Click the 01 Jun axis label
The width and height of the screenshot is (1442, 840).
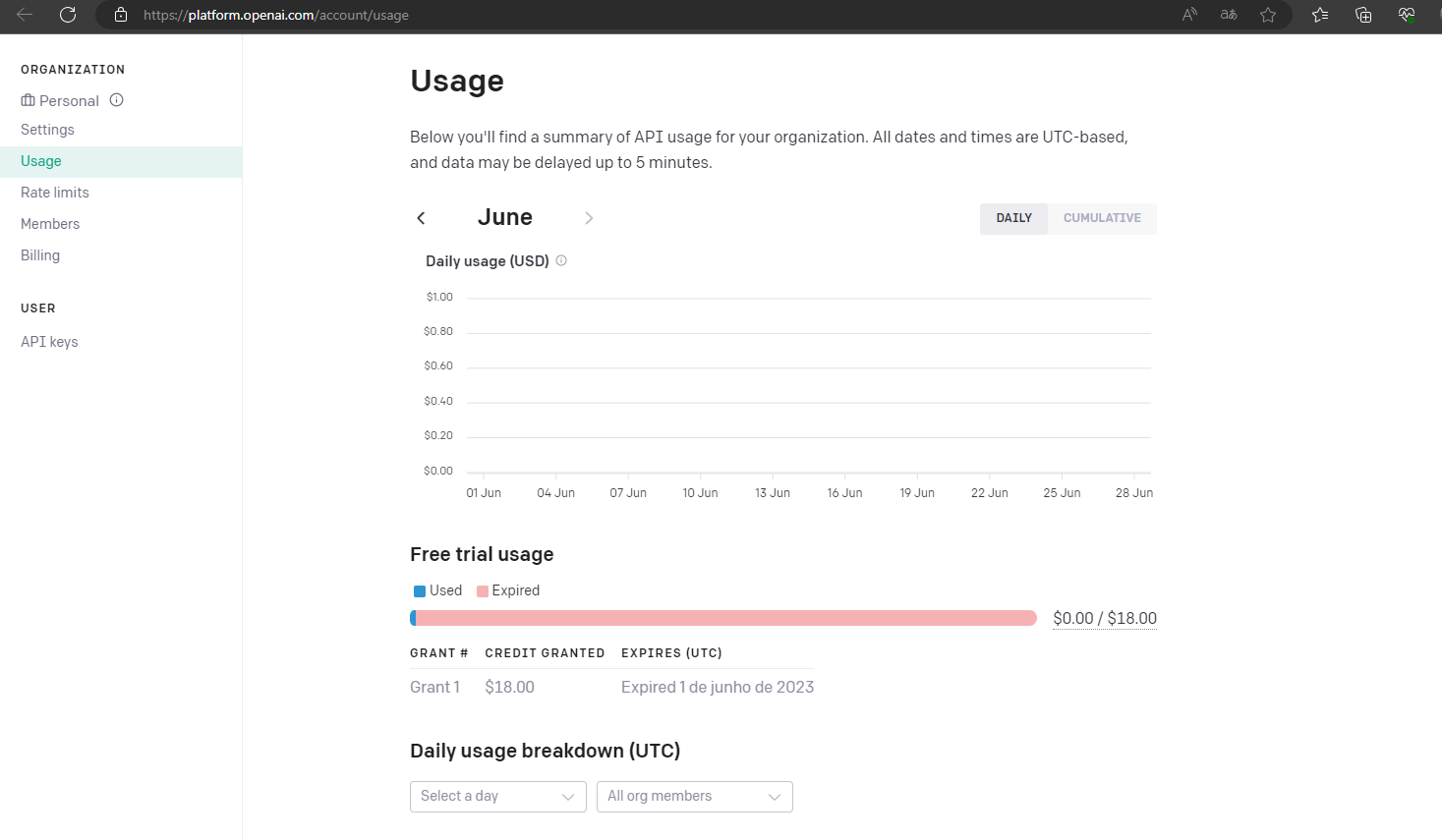[x=484, y=493]
